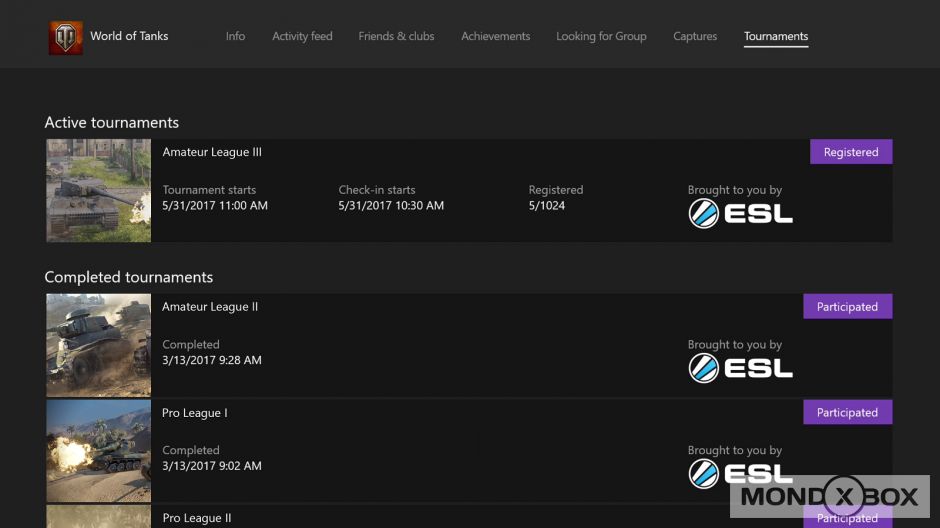Open the Captures tab
Viewport: 940px width, 528px height.
[x=695, y=36]
